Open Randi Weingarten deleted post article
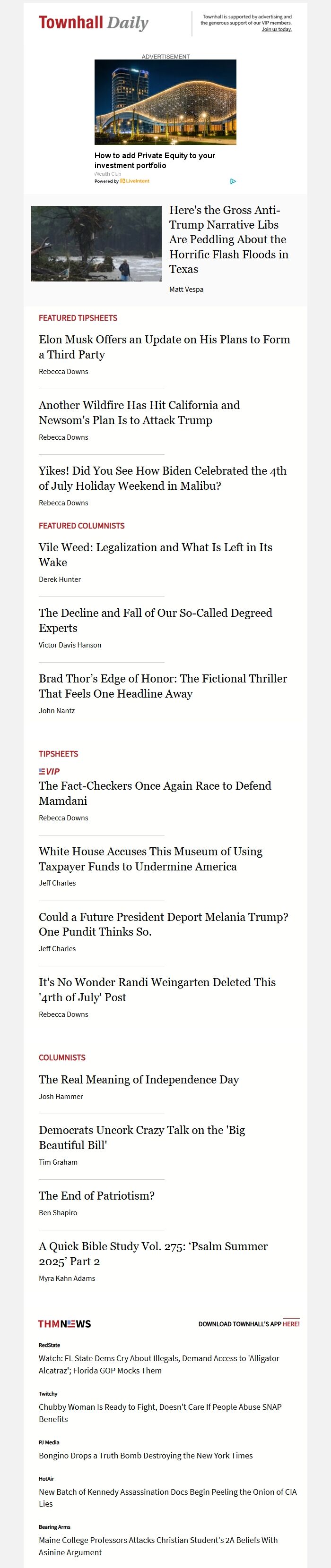This screenshot has width=331, height=1568. tap(157, 990)
